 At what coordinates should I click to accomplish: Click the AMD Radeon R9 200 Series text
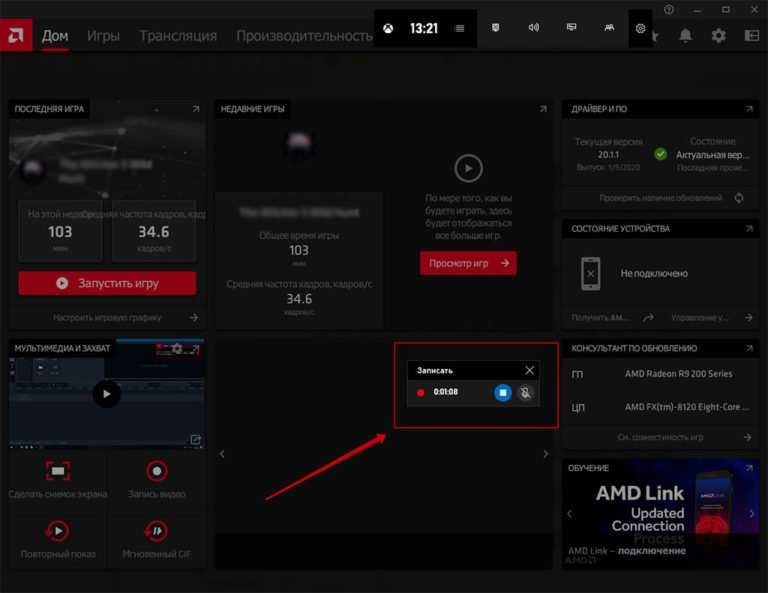678,374
